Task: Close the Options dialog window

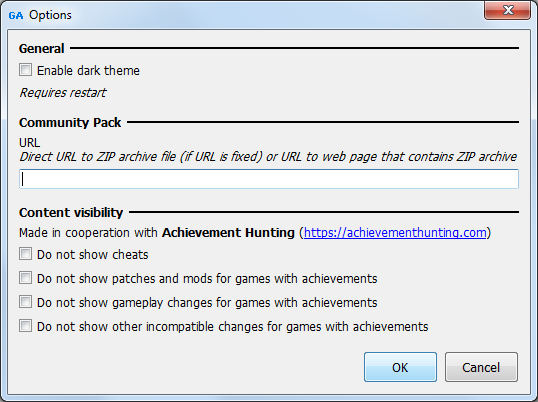Action: point(507,10)
